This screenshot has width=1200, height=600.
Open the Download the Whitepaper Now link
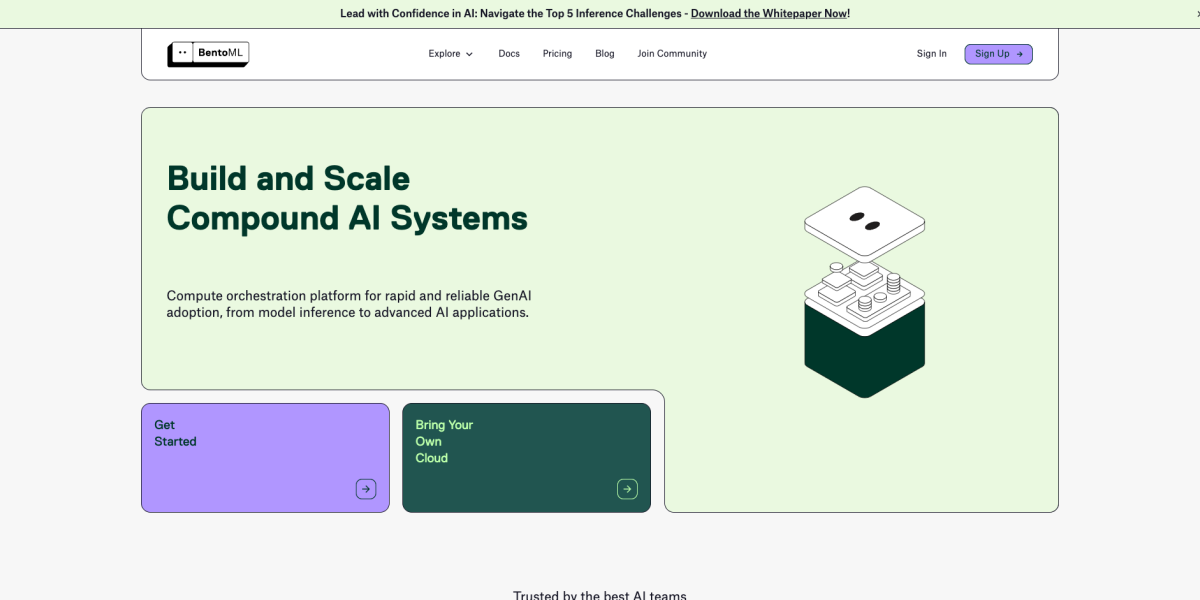click(768, 14)
